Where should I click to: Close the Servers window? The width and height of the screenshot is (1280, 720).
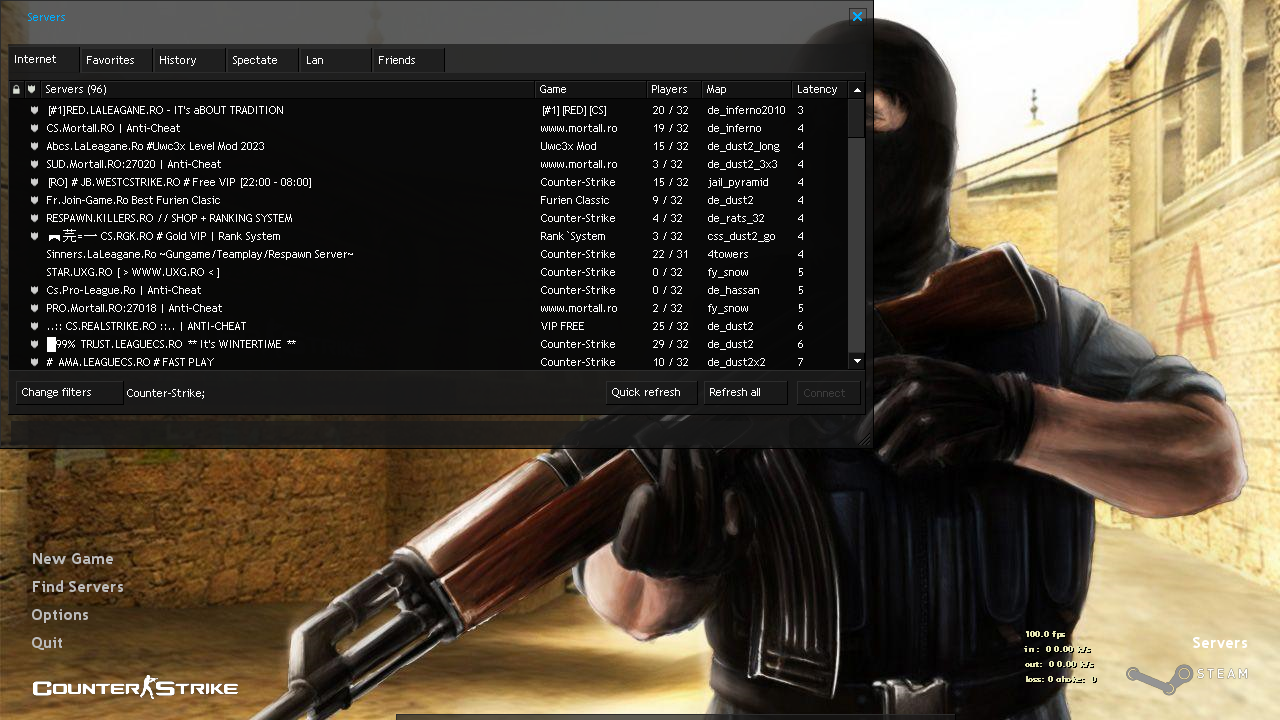coord(857,17)
